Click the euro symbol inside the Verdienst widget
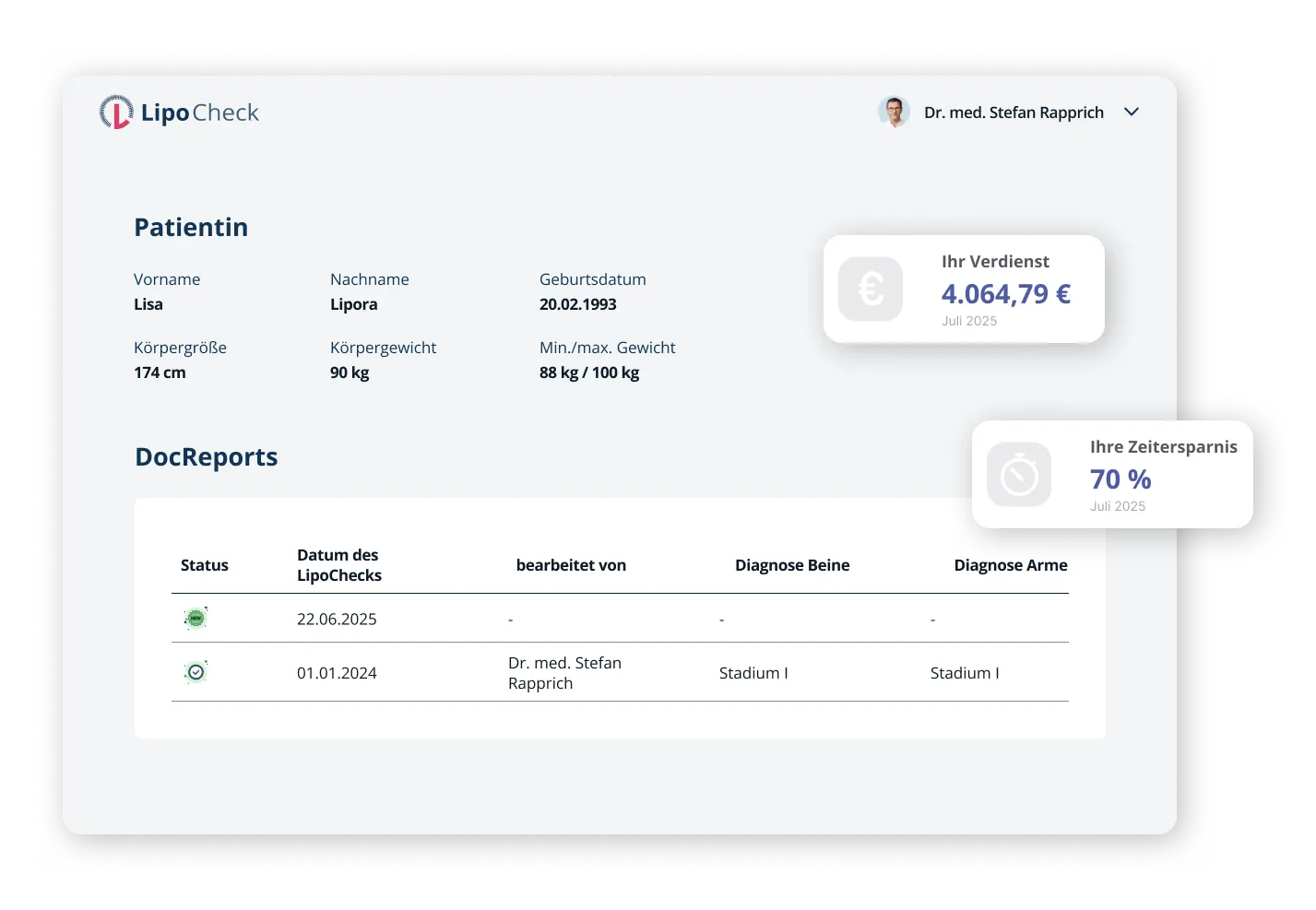This screenshot has width=1316, height=910. [x=870, y=289]
